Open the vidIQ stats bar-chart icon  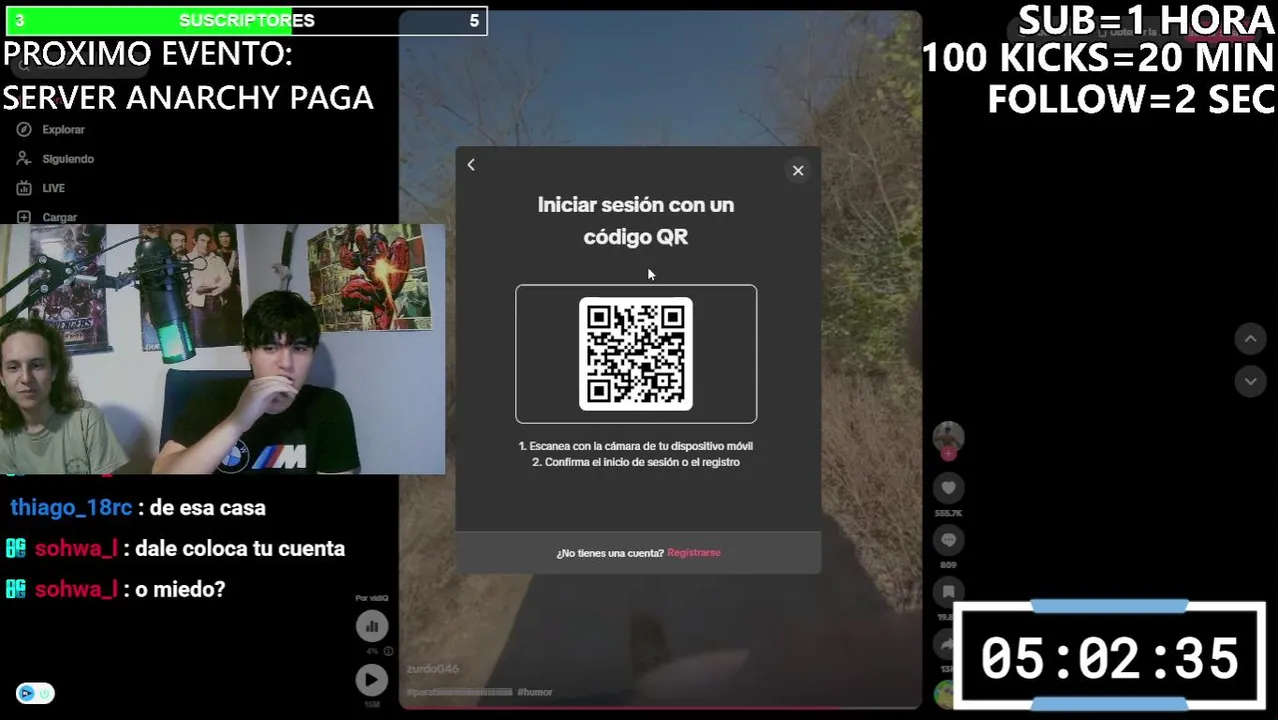(x=372, y=626)
